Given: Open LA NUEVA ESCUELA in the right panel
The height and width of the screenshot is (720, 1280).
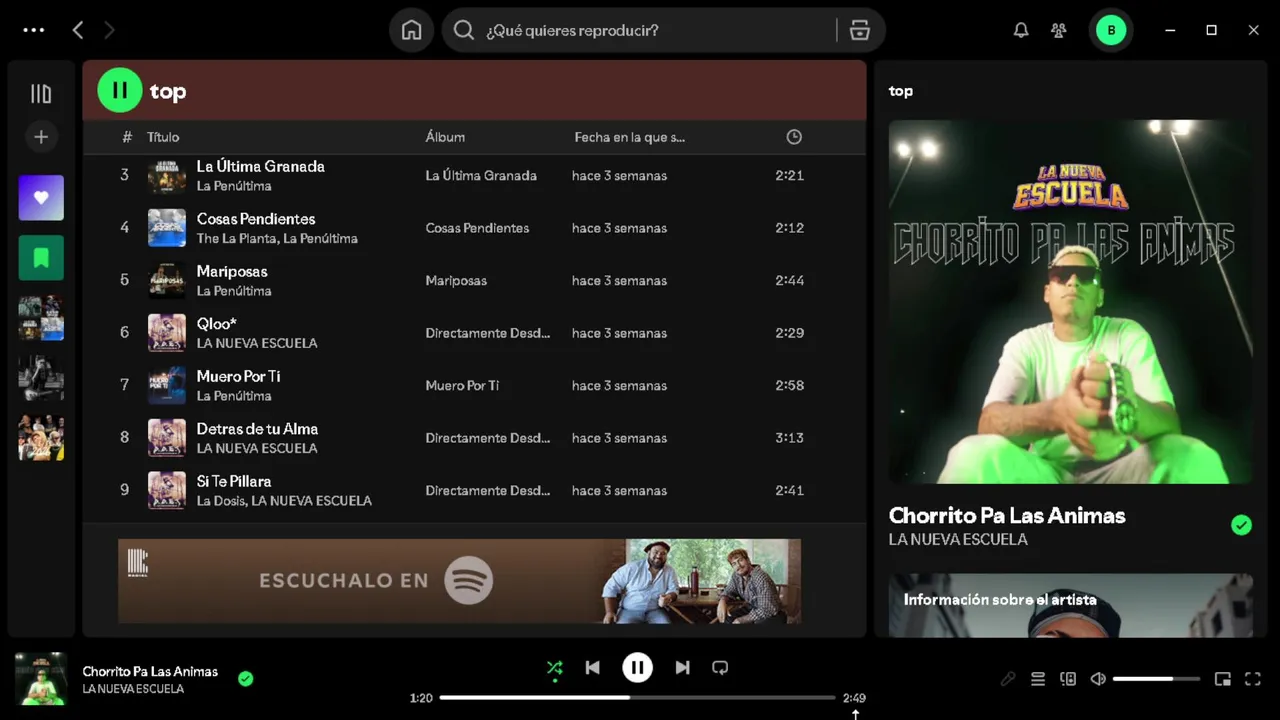Looking at the screenshot, I should [958, 539].
